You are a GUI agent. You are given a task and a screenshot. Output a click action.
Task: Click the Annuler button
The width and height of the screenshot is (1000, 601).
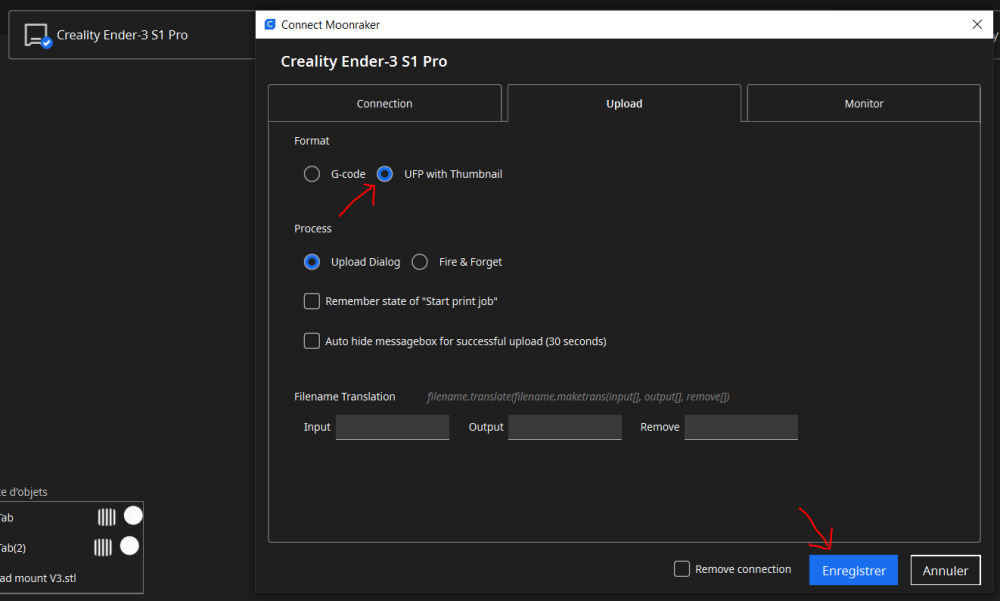(945, 570)
